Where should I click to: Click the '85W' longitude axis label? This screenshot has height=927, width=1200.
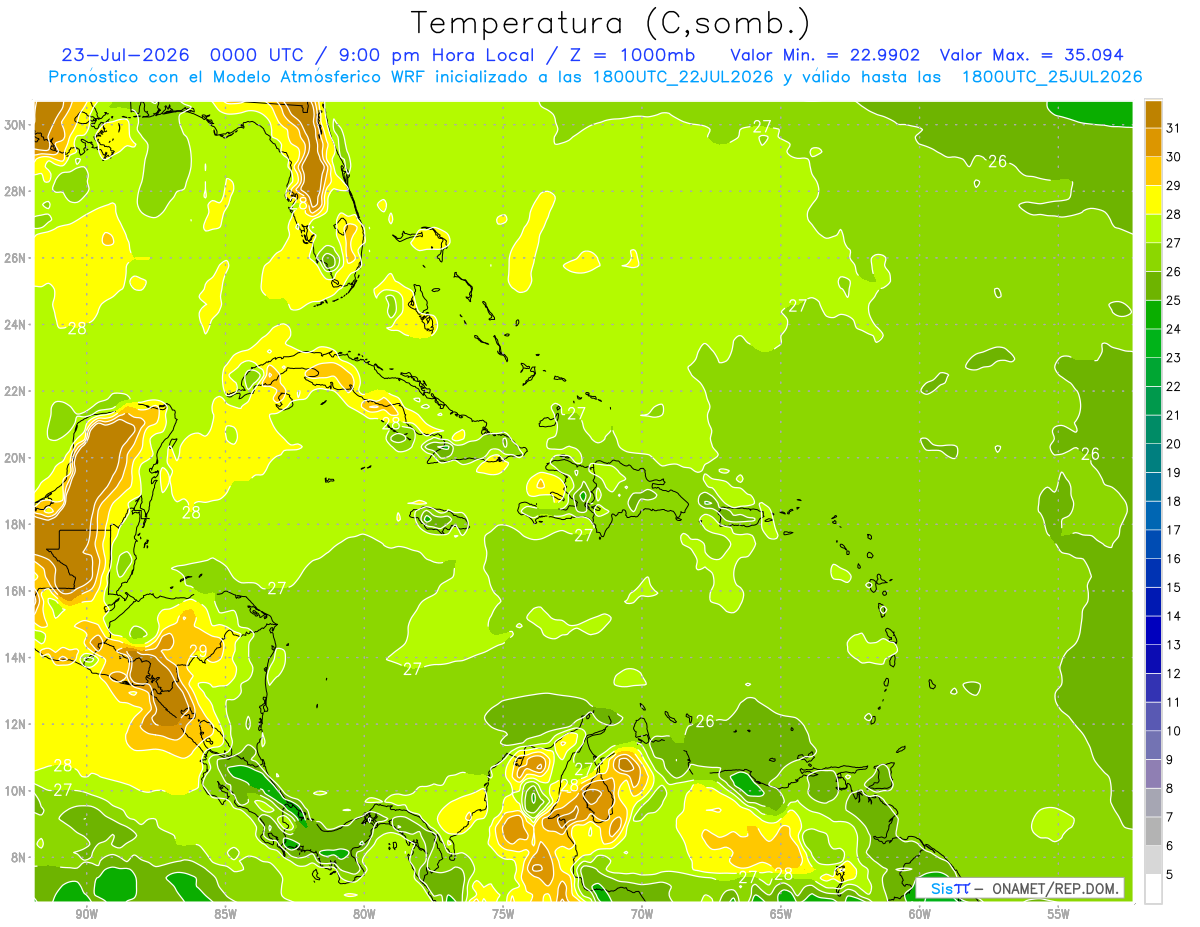[225, 914]
